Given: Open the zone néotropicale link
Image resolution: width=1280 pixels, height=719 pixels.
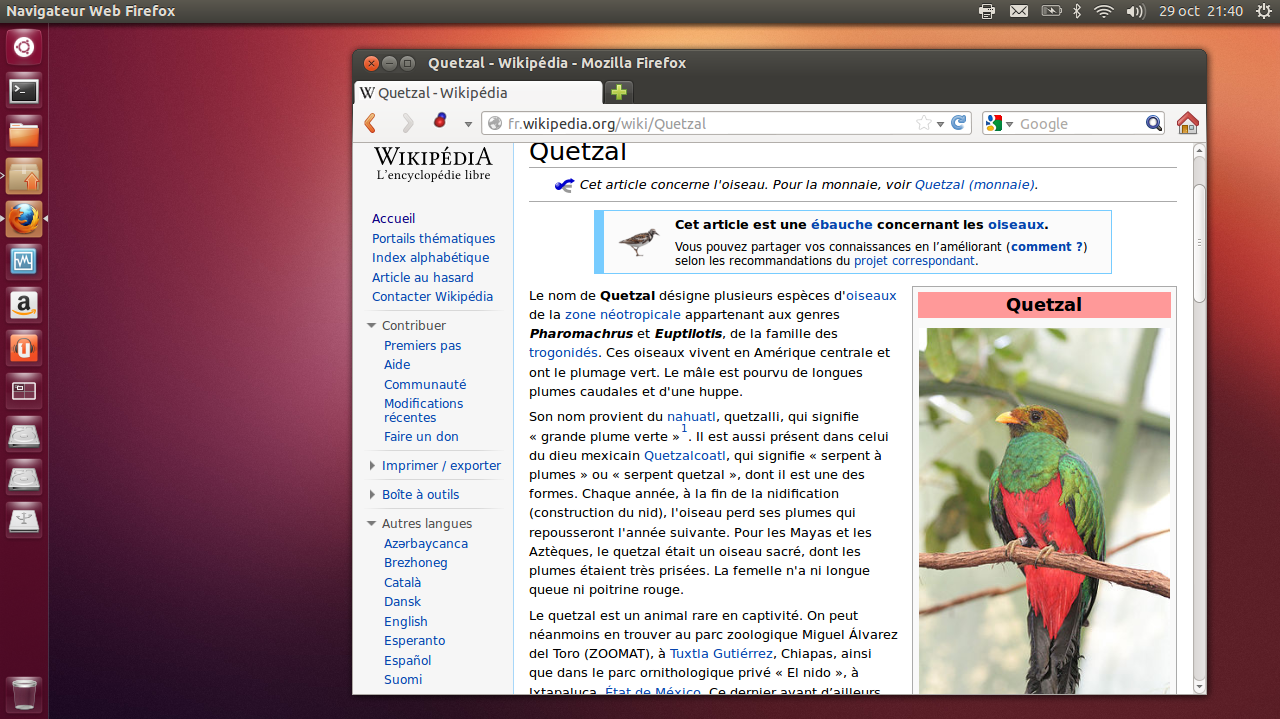Looking at the screenshot, I should [x=622, y=314].
